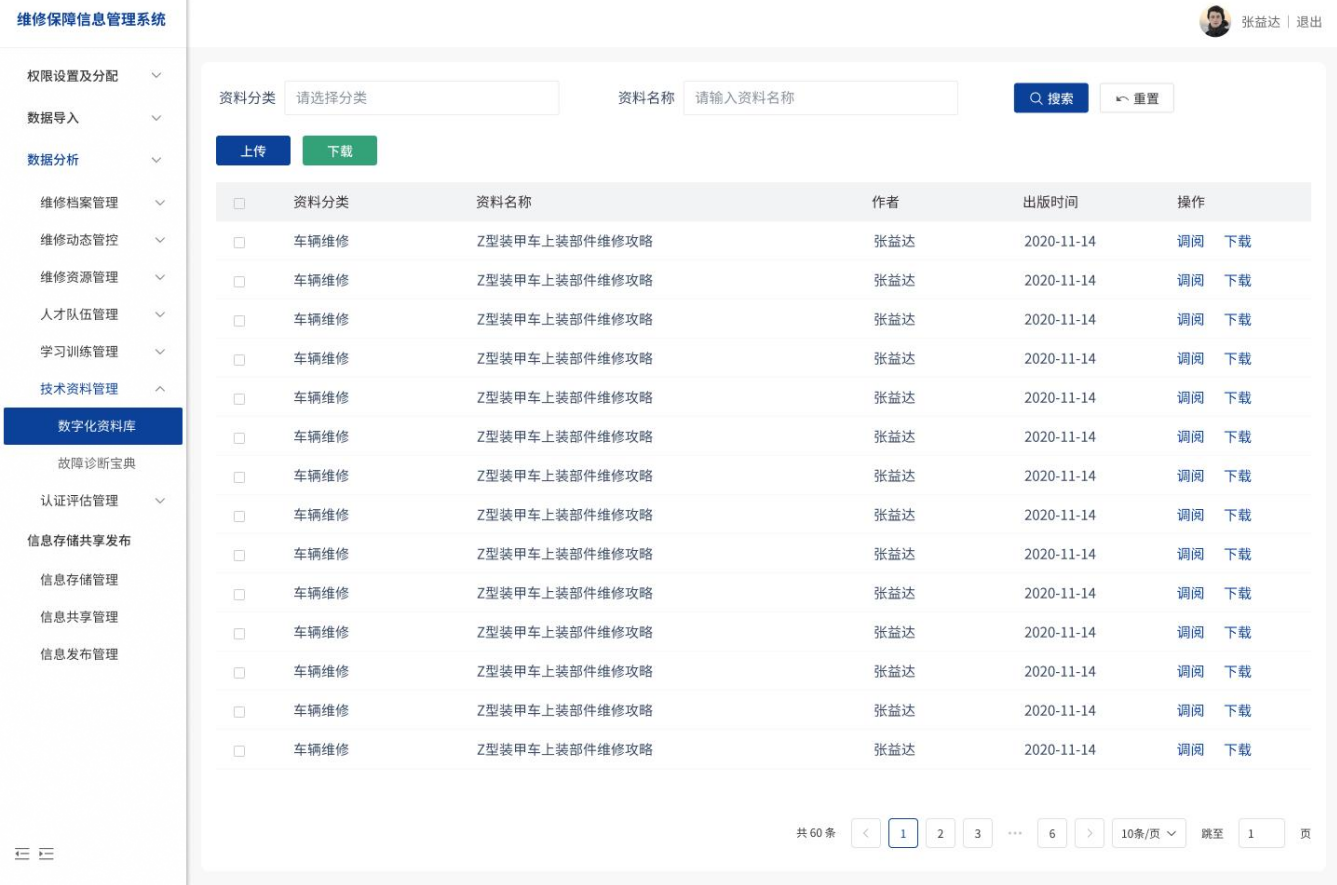Open 信息存储共享发布 section

click(x=79, y=541)
